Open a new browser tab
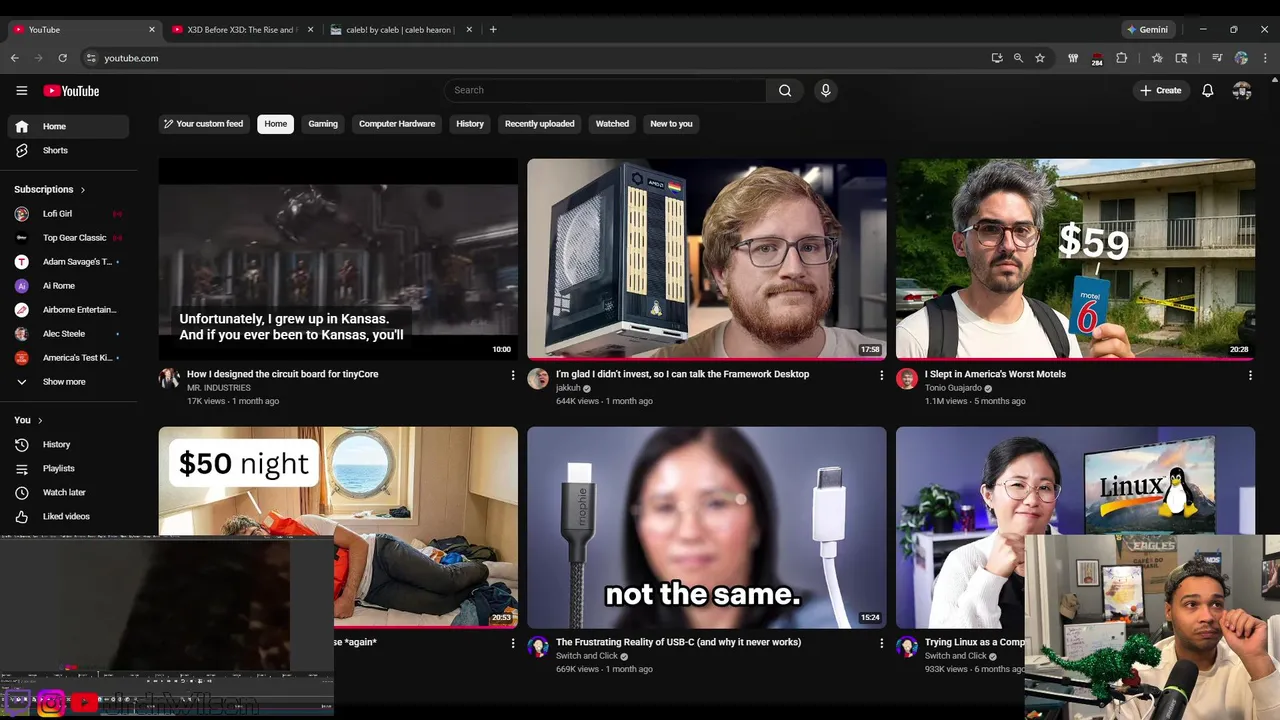This screenshot has height=720, width=1280. pyautogui.click(x=493, y=30)
